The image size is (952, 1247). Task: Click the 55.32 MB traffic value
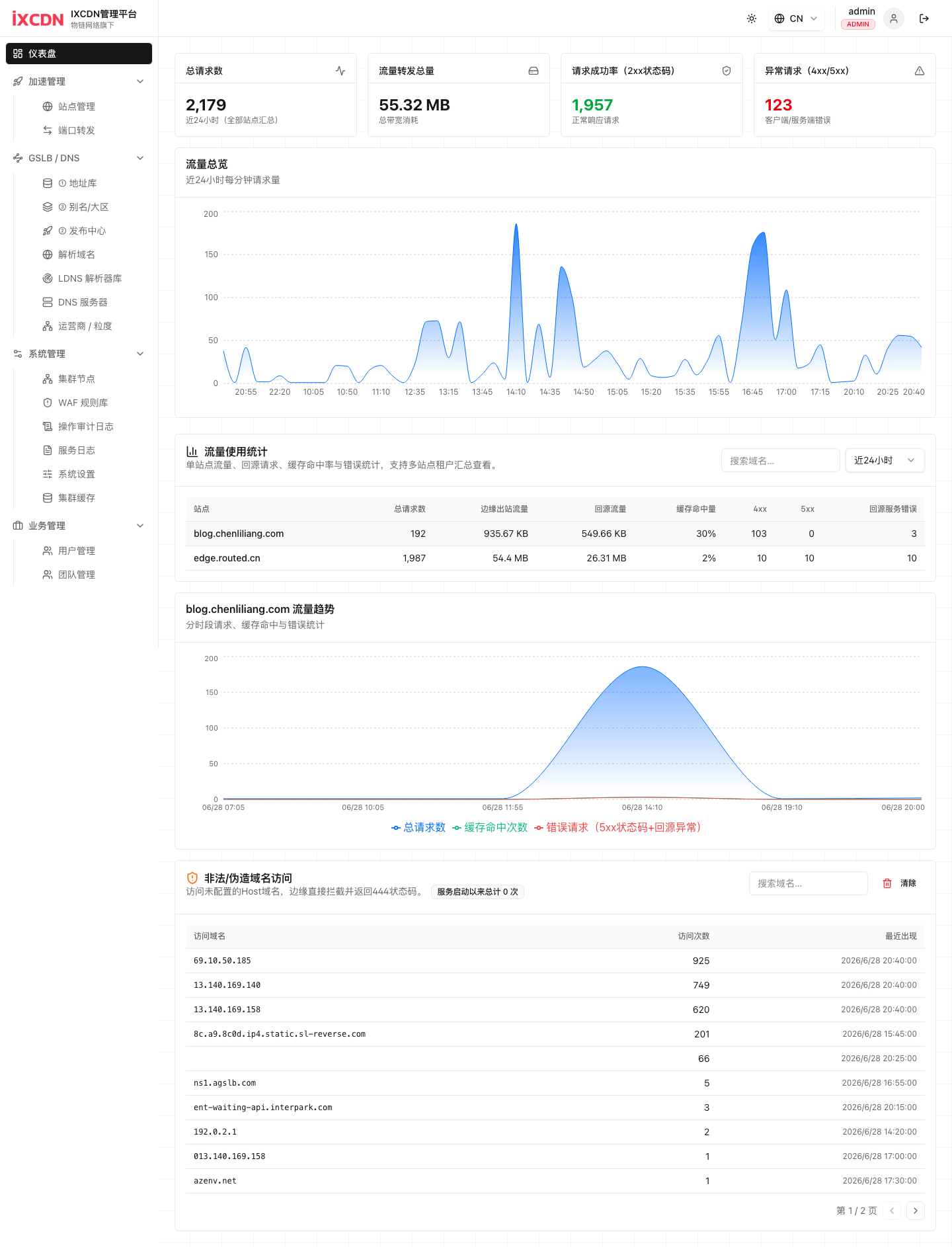414,105
